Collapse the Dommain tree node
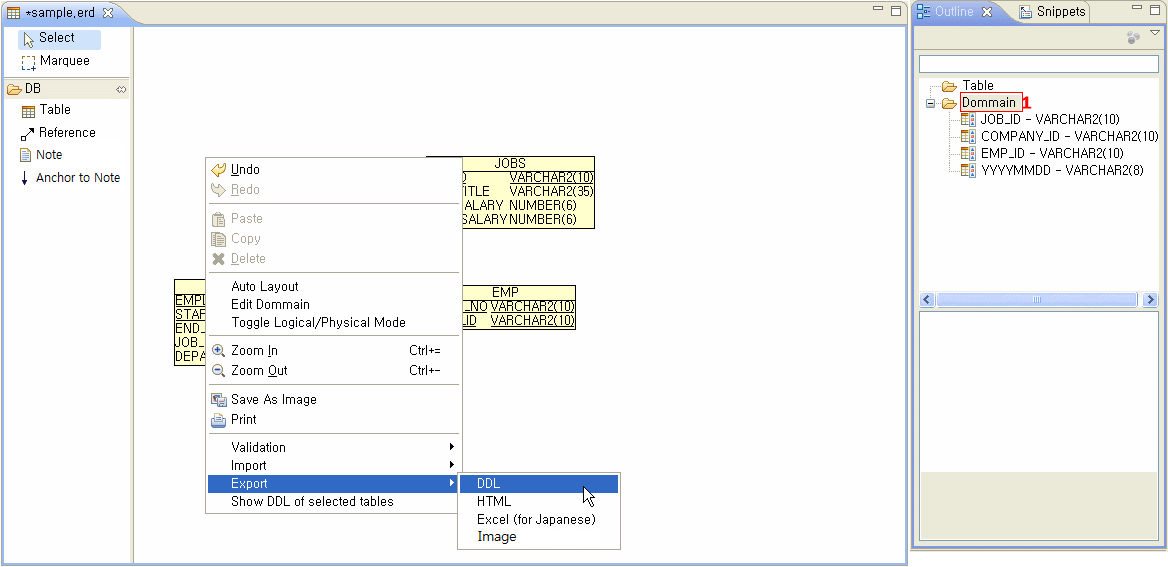 pos(930,103)
